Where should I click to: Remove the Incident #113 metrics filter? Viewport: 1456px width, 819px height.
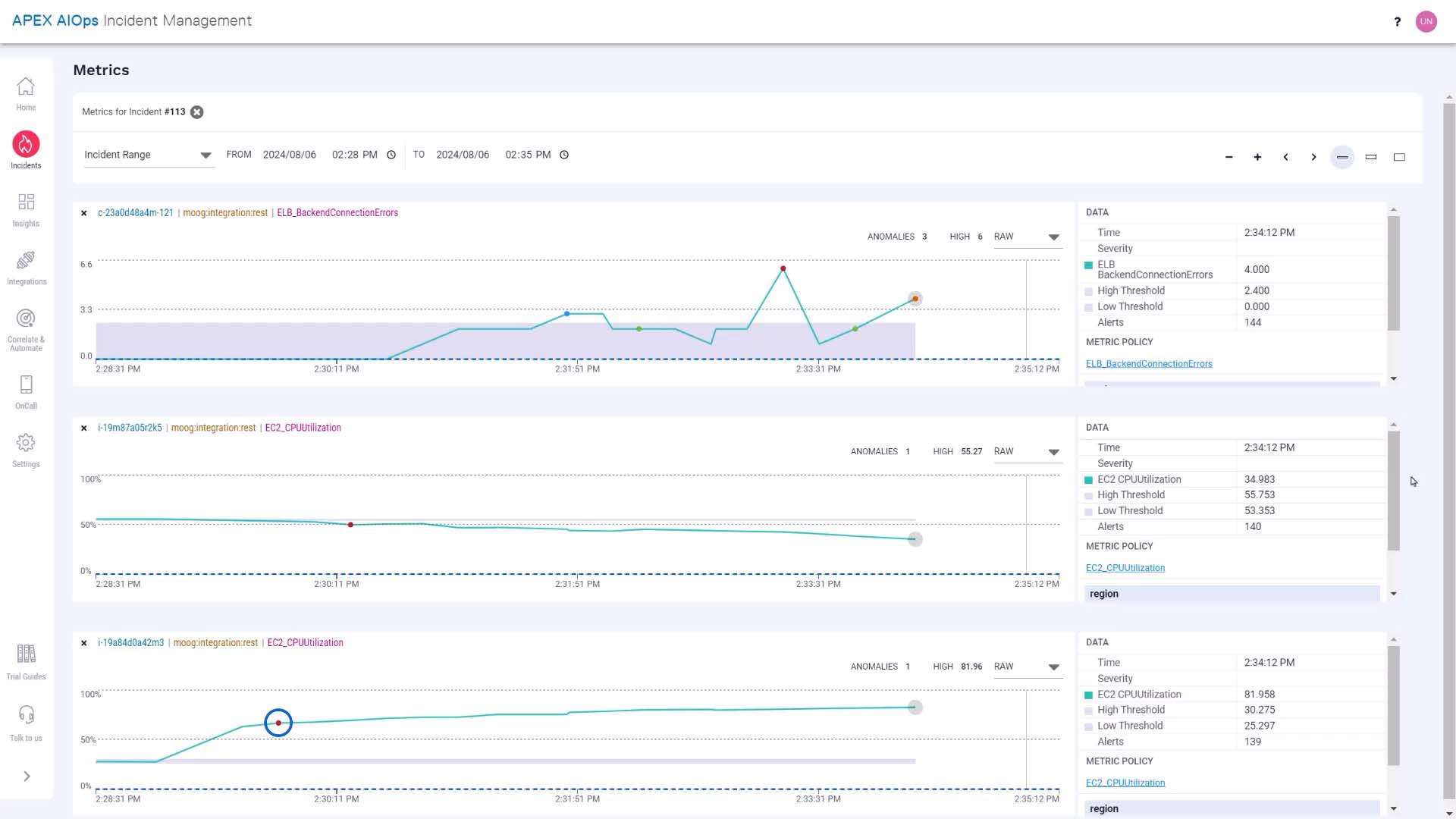(196, 112)
